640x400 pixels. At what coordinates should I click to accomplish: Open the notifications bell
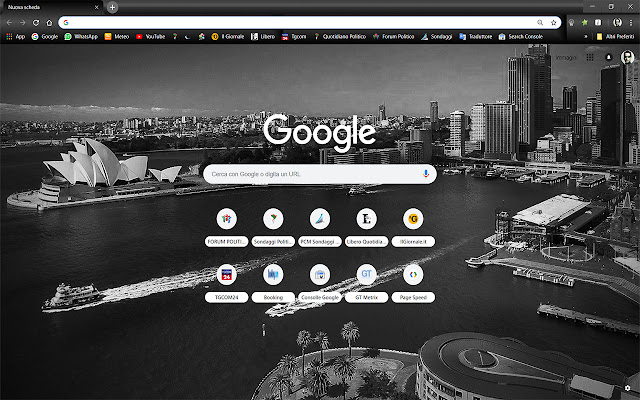click(607, 58)
